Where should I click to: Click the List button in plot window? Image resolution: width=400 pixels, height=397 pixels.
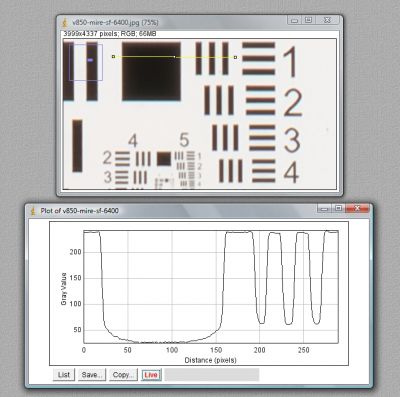click(64, 375)
